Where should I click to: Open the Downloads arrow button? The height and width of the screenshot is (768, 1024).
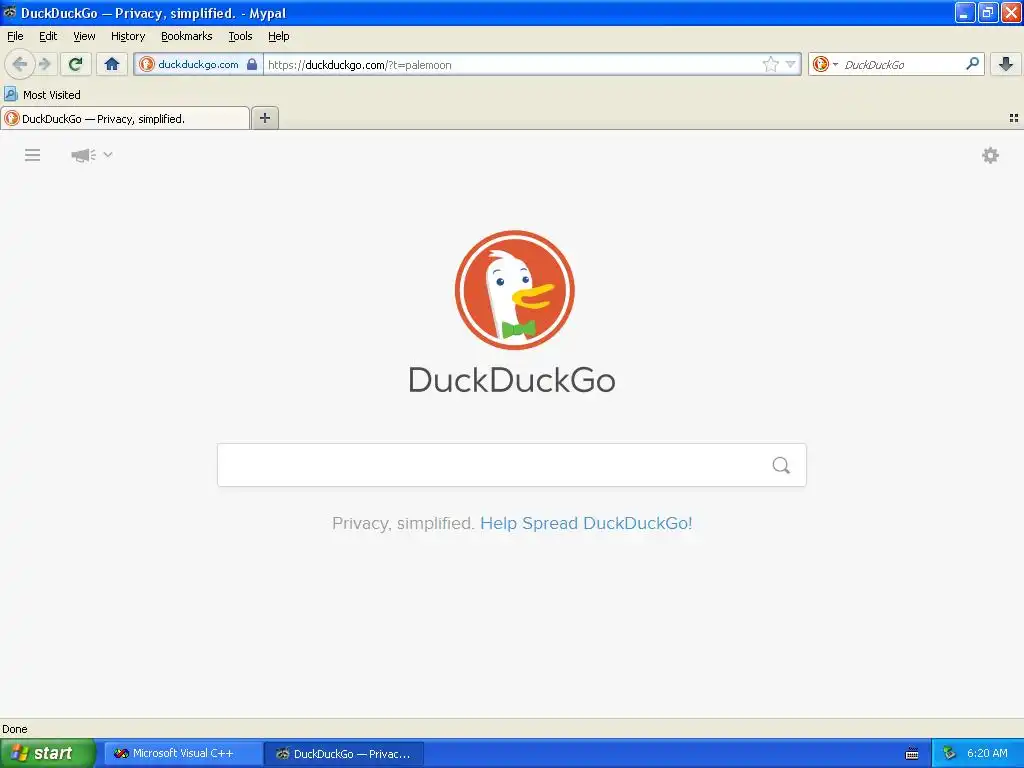click(x=1006, y=64)
